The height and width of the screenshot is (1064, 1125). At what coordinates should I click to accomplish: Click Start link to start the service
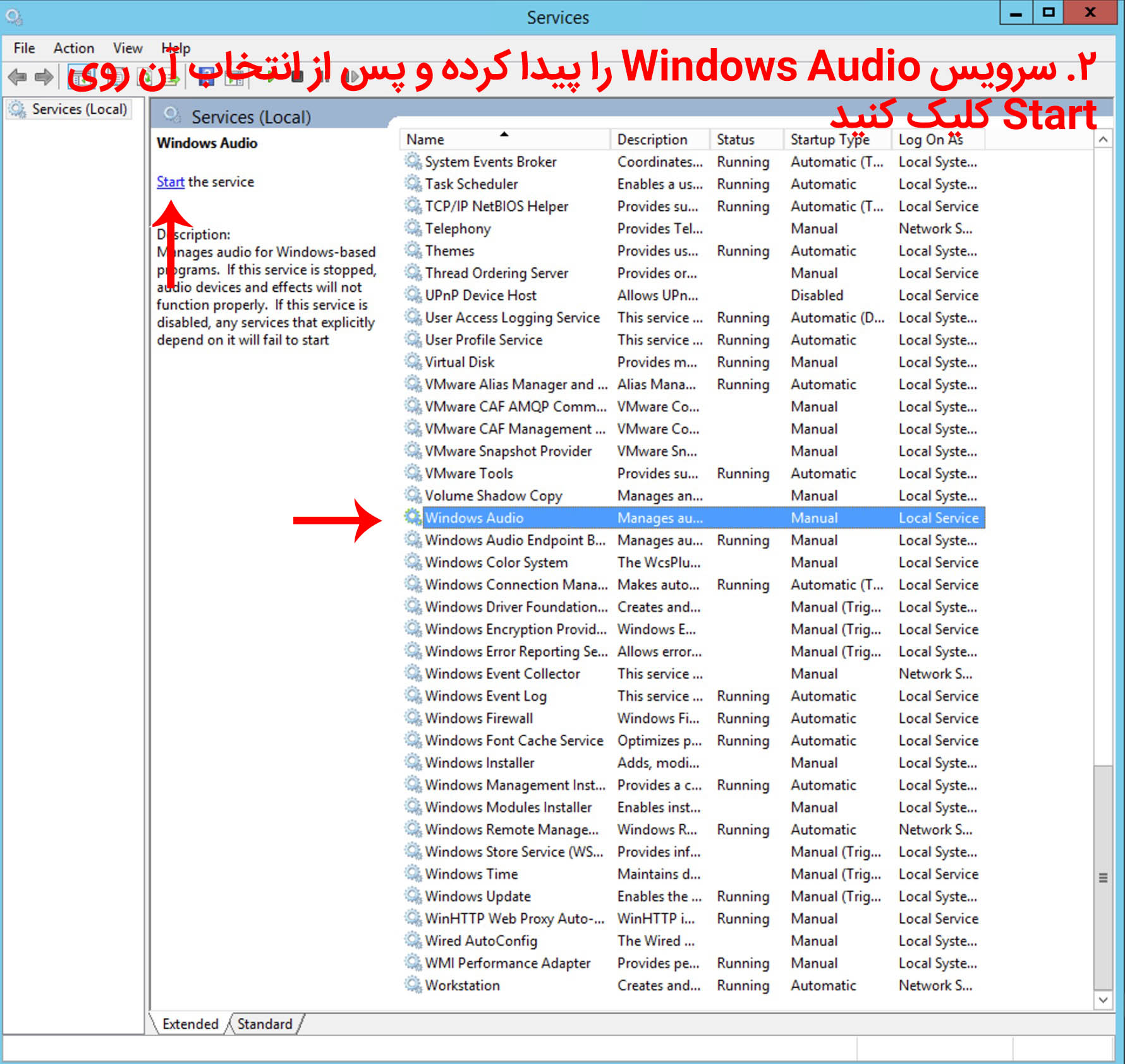point(170,182)
